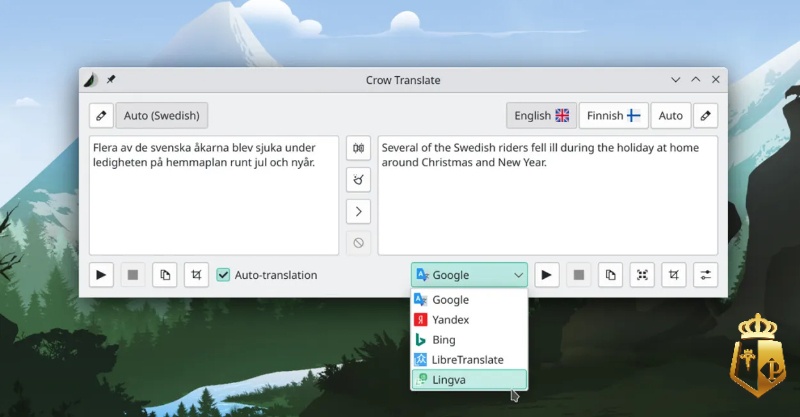Minimize window using the down chevron
The width and height of the screenshot is (800, 417).
(x=676, y=80)
